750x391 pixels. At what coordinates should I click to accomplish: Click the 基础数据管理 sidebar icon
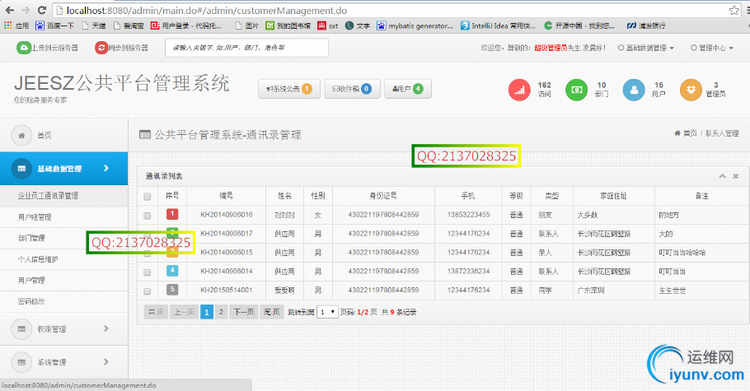22,168
